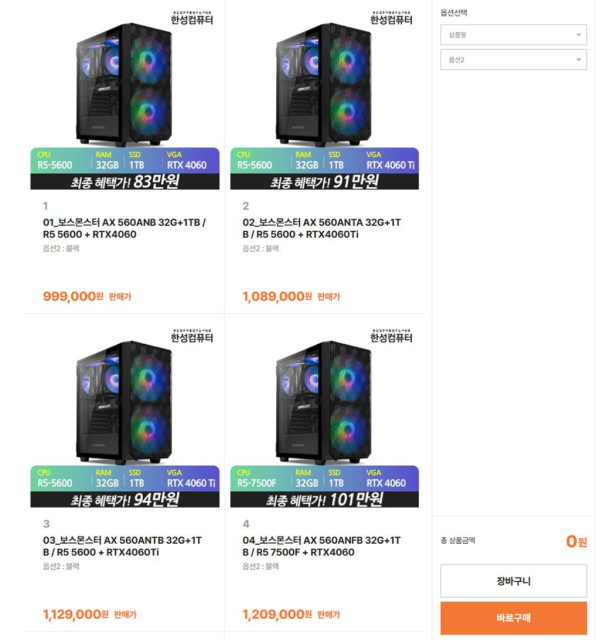Click 한성컴퓨터 logo on first product
The width and height of the screenshot is (600, 640).
pyautogui.click(x=192, y=18)
